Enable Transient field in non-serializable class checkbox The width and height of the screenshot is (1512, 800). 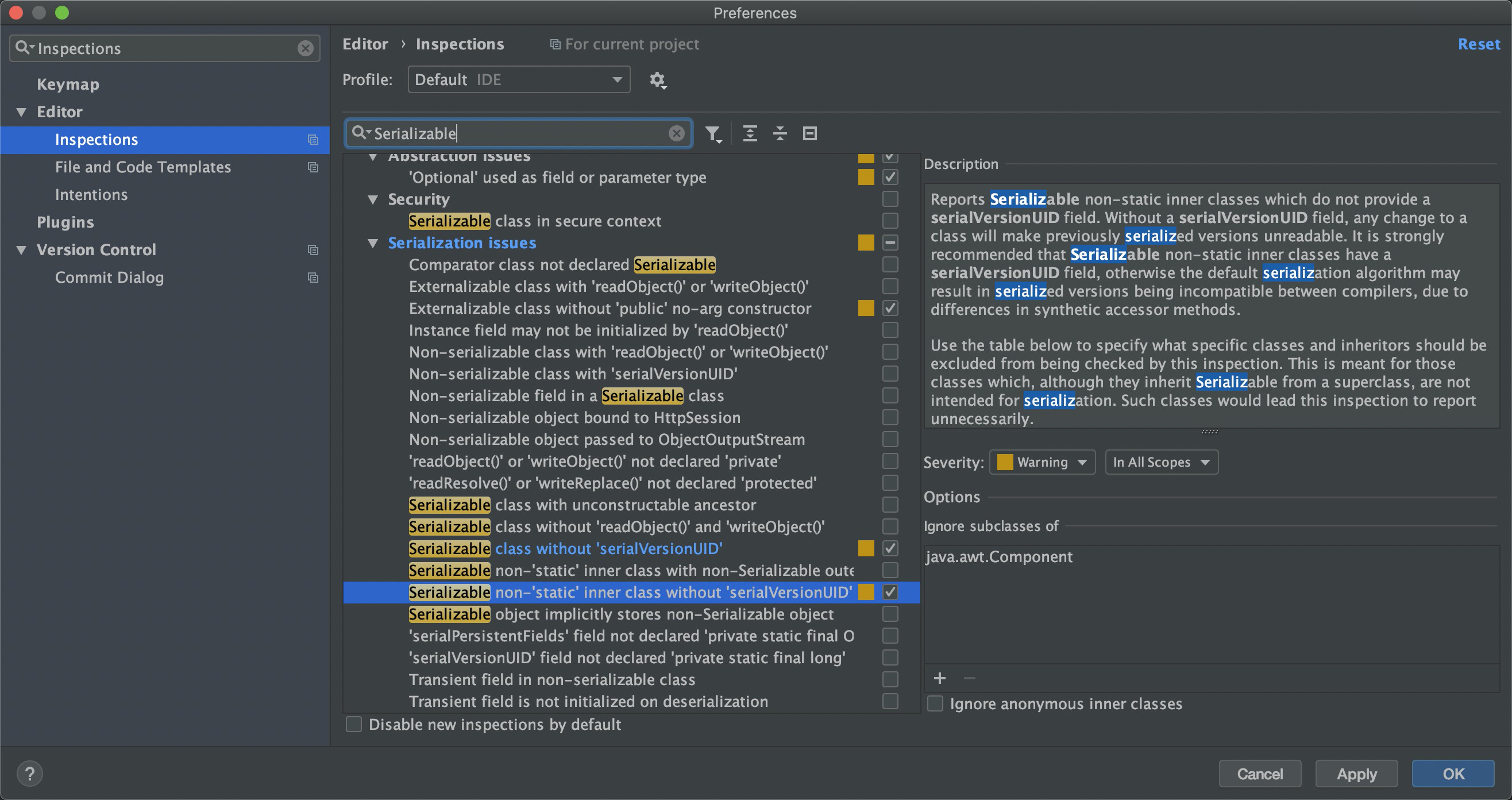890,679
